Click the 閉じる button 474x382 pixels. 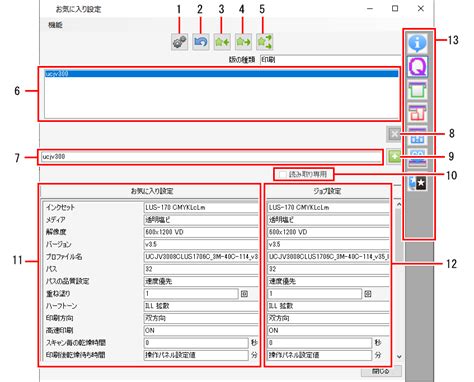coord(381,371)
